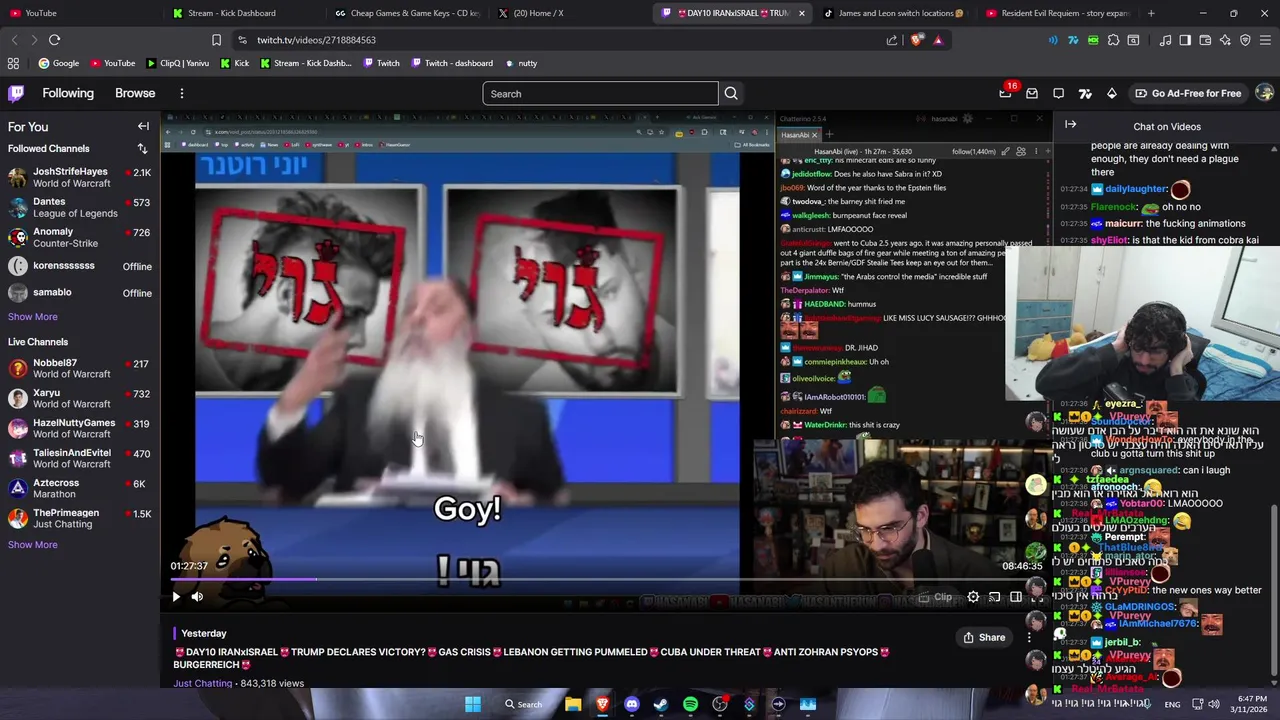Open Steam from the taskbar
This screenshot has height=720, width=1280.
660,704
